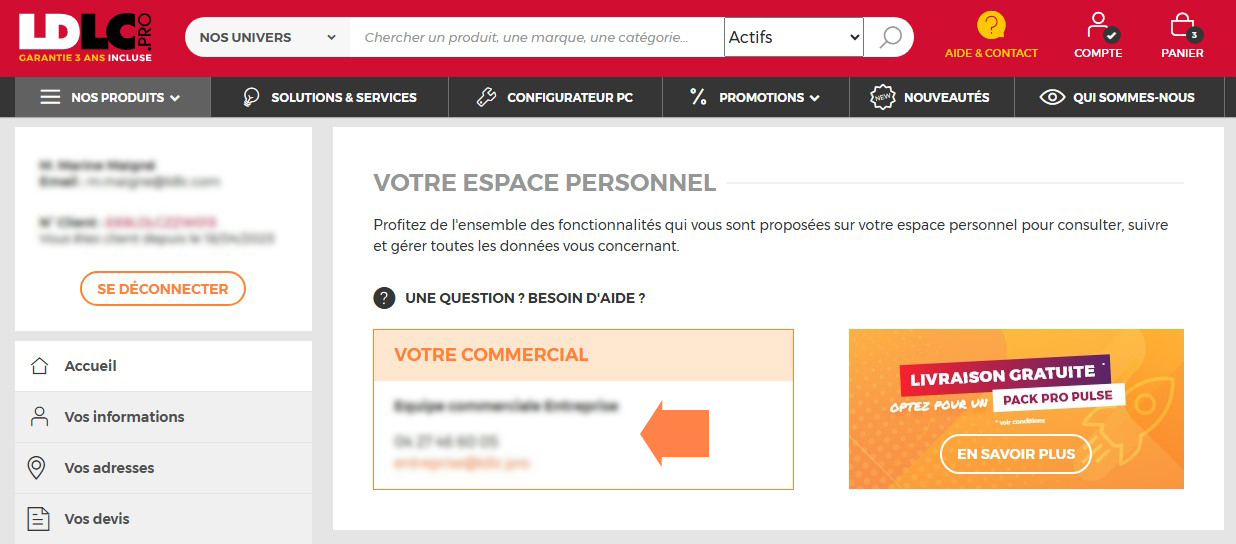Open the Nouveautés section
1236x544 pixels.
[931, 98]
